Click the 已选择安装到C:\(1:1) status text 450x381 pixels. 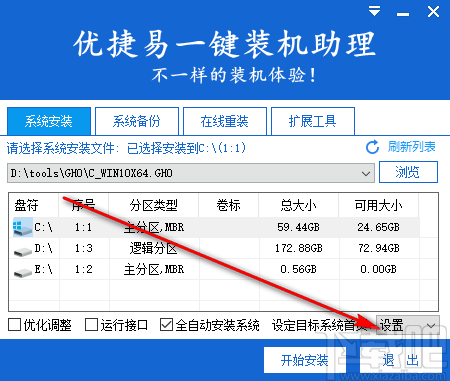click(186, 148)
